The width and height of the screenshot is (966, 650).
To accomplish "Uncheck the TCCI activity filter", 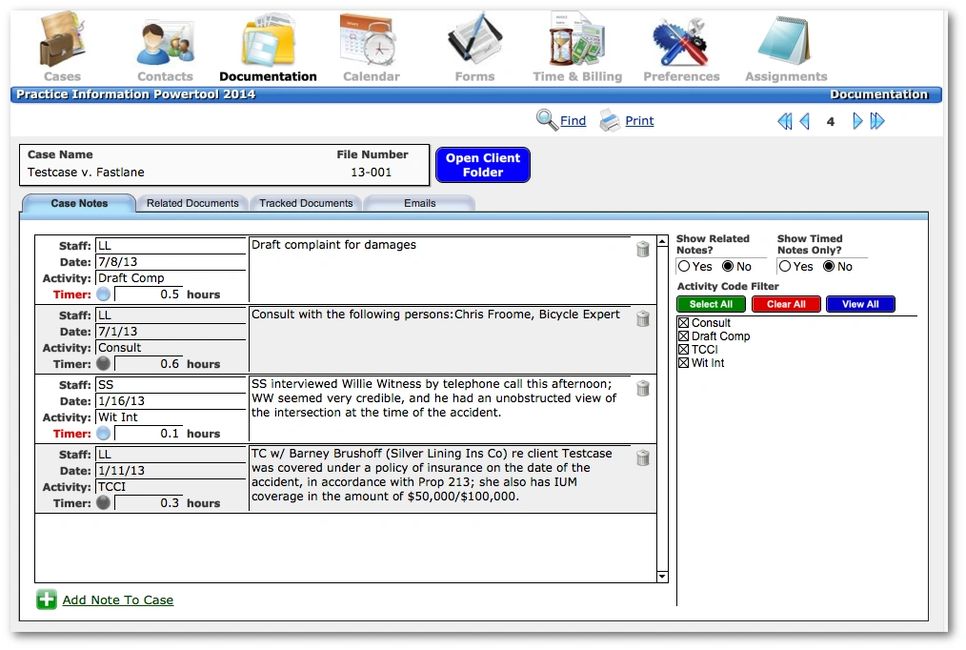I will point(683,351).
